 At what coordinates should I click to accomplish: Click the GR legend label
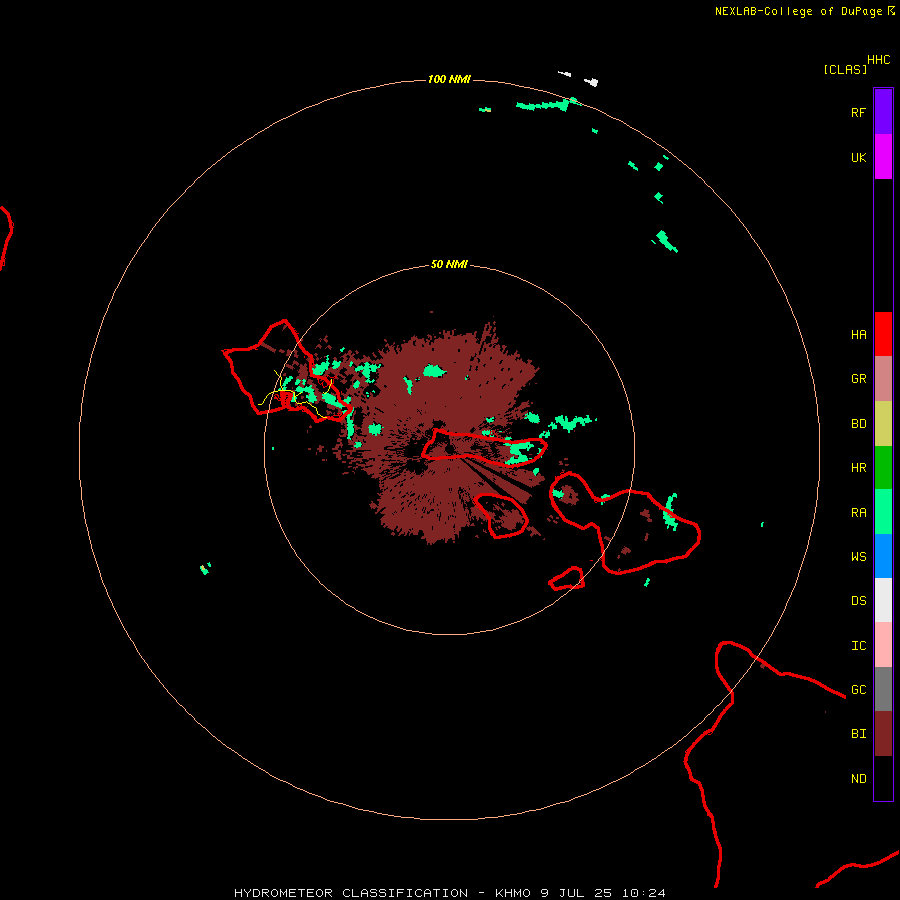pos(859,379)
